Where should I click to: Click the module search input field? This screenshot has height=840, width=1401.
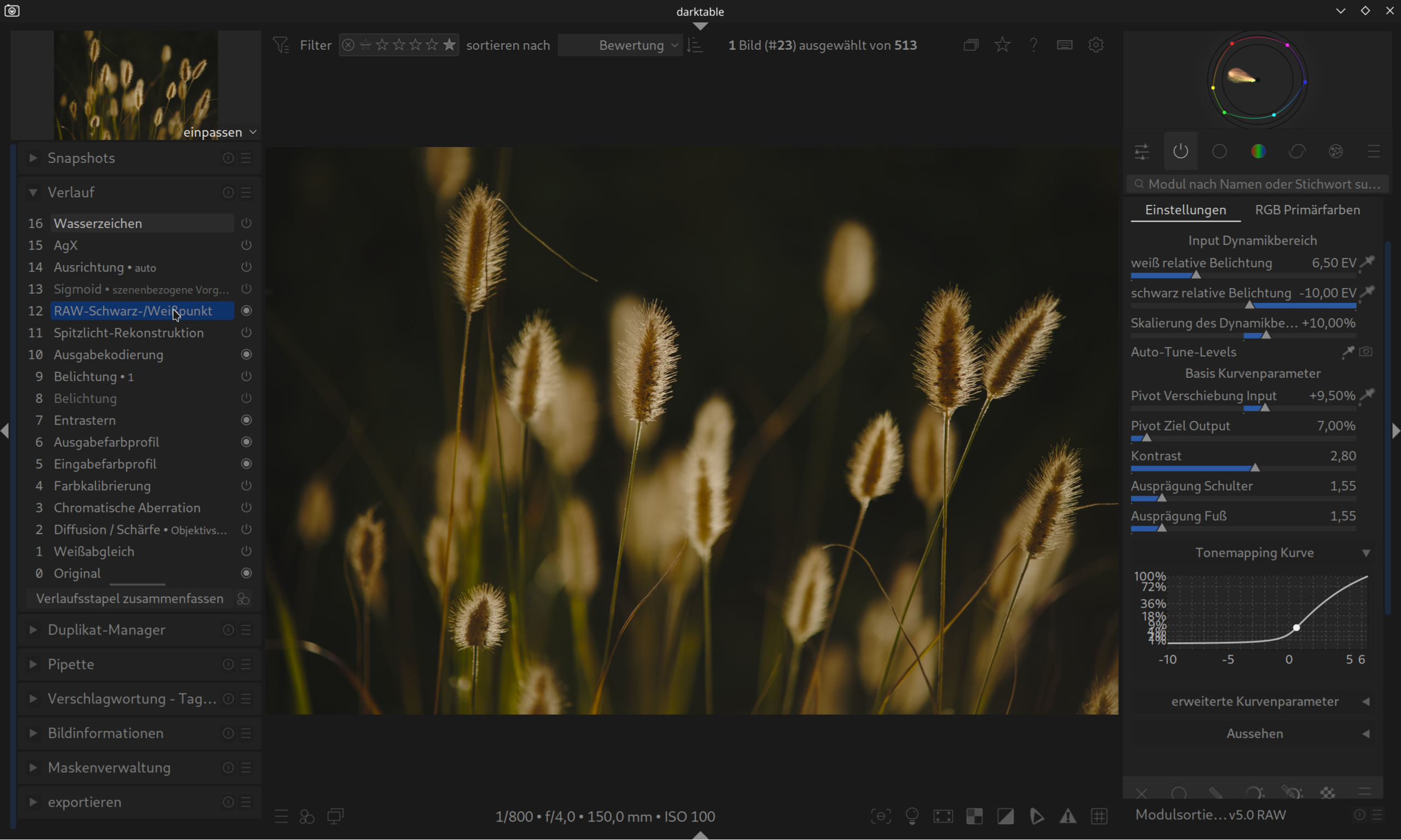(1257, 184)
